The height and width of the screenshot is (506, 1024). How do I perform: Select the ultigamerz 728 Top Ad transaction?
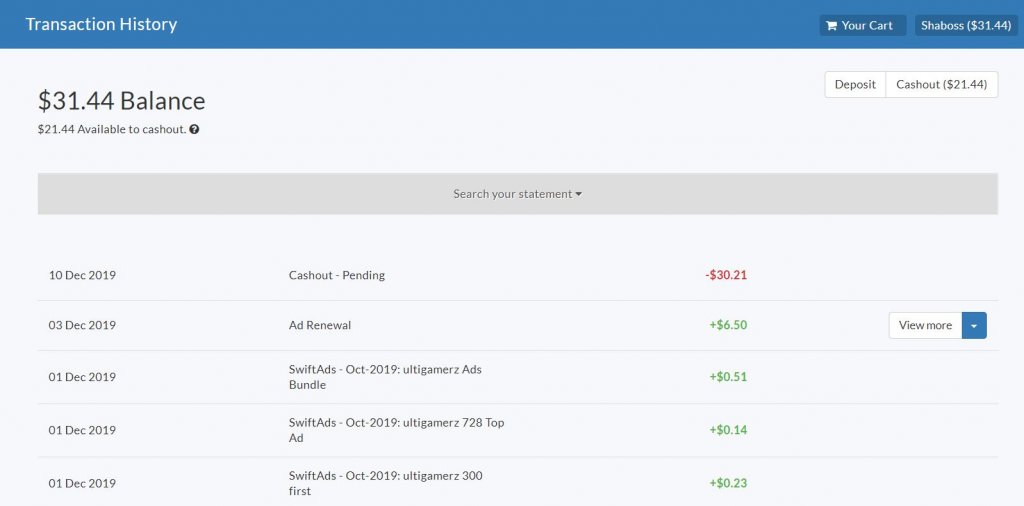[396, 430]
